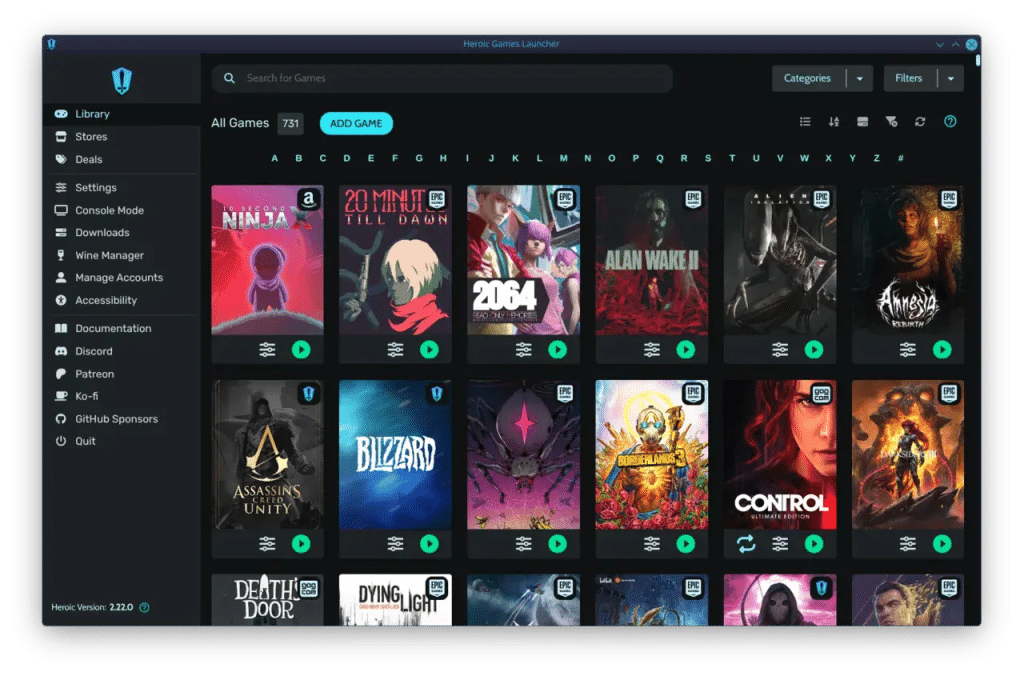Open the Stores section
1024x676 pixels.
point(121,137)
